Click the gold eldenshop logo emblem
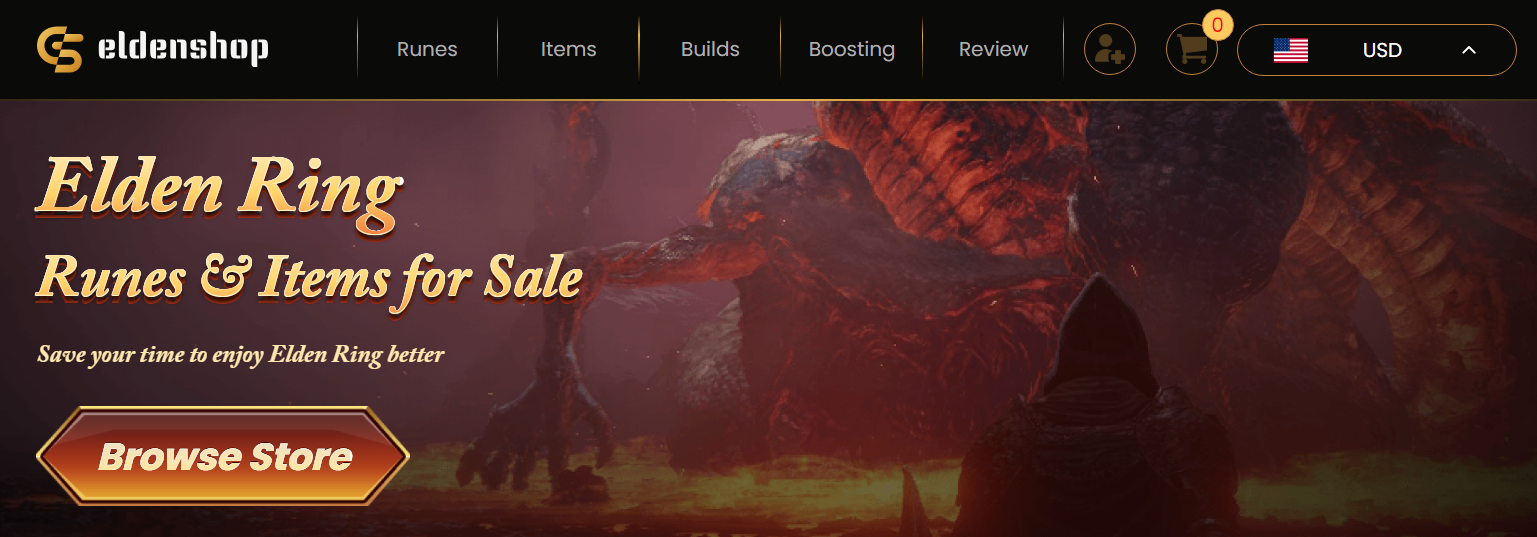The height and width of the screenshot is (537, 1537). (x=60, y=49)
